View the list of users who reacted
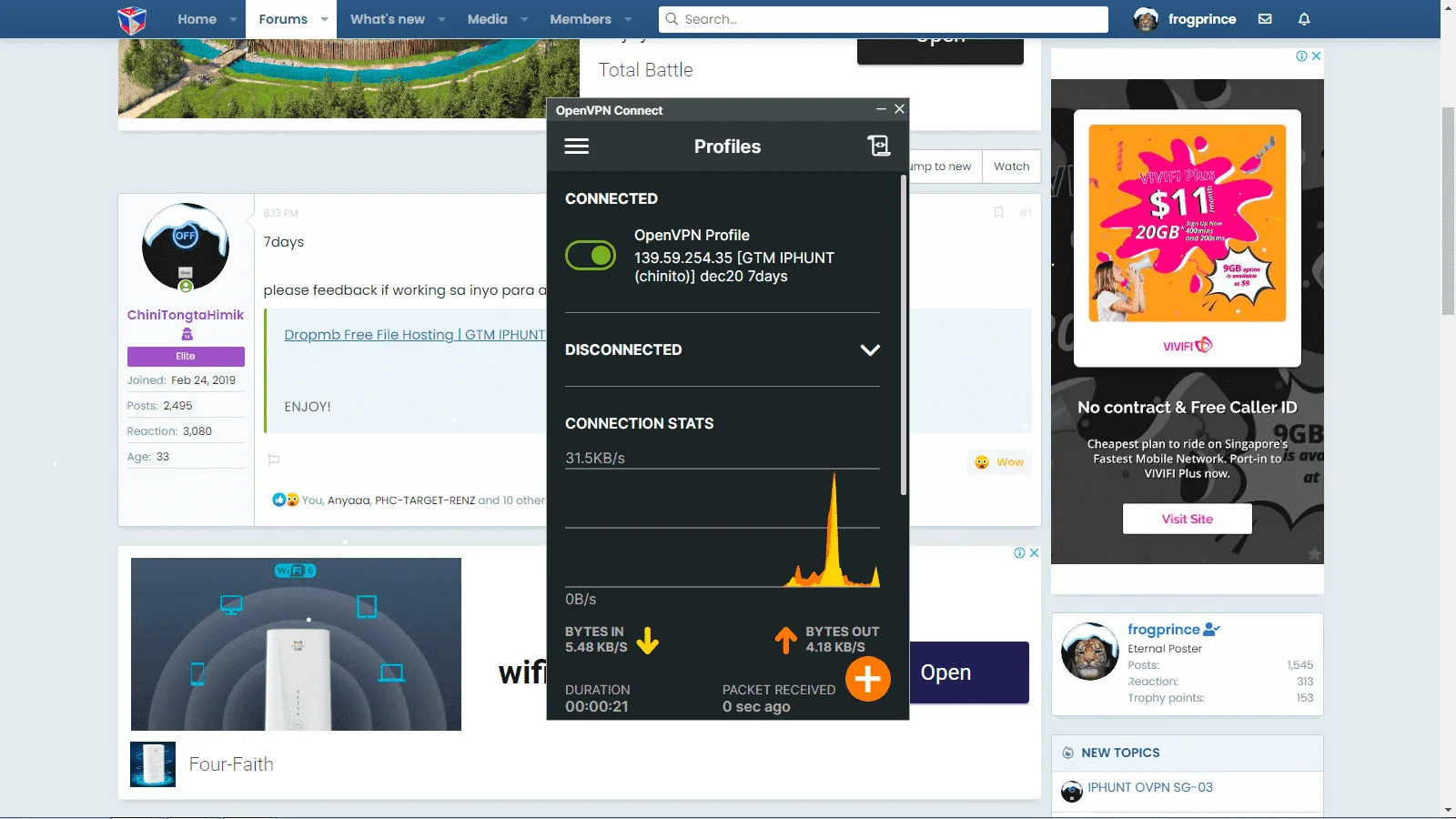Image resolution: width=1456 pixels, height=819 pixels. [423, 500]
